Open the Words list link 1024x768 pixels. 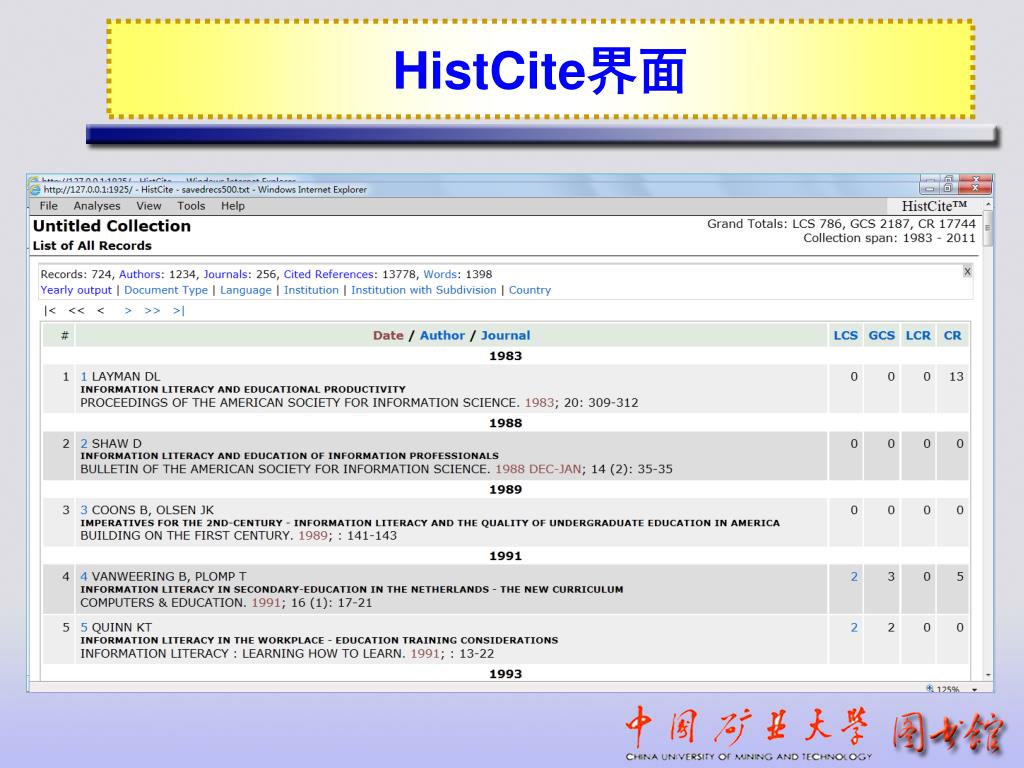(441, 274)
